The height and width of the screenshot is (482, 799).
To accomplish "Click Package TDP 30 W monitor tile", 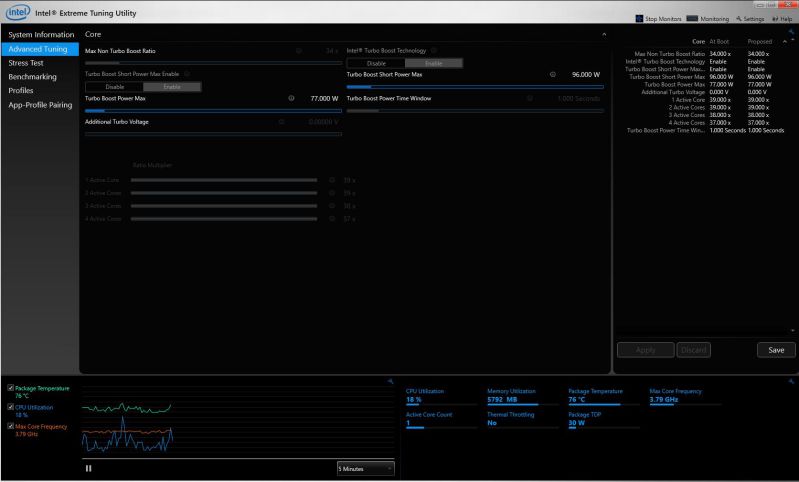I will click(x=604, y=419).
